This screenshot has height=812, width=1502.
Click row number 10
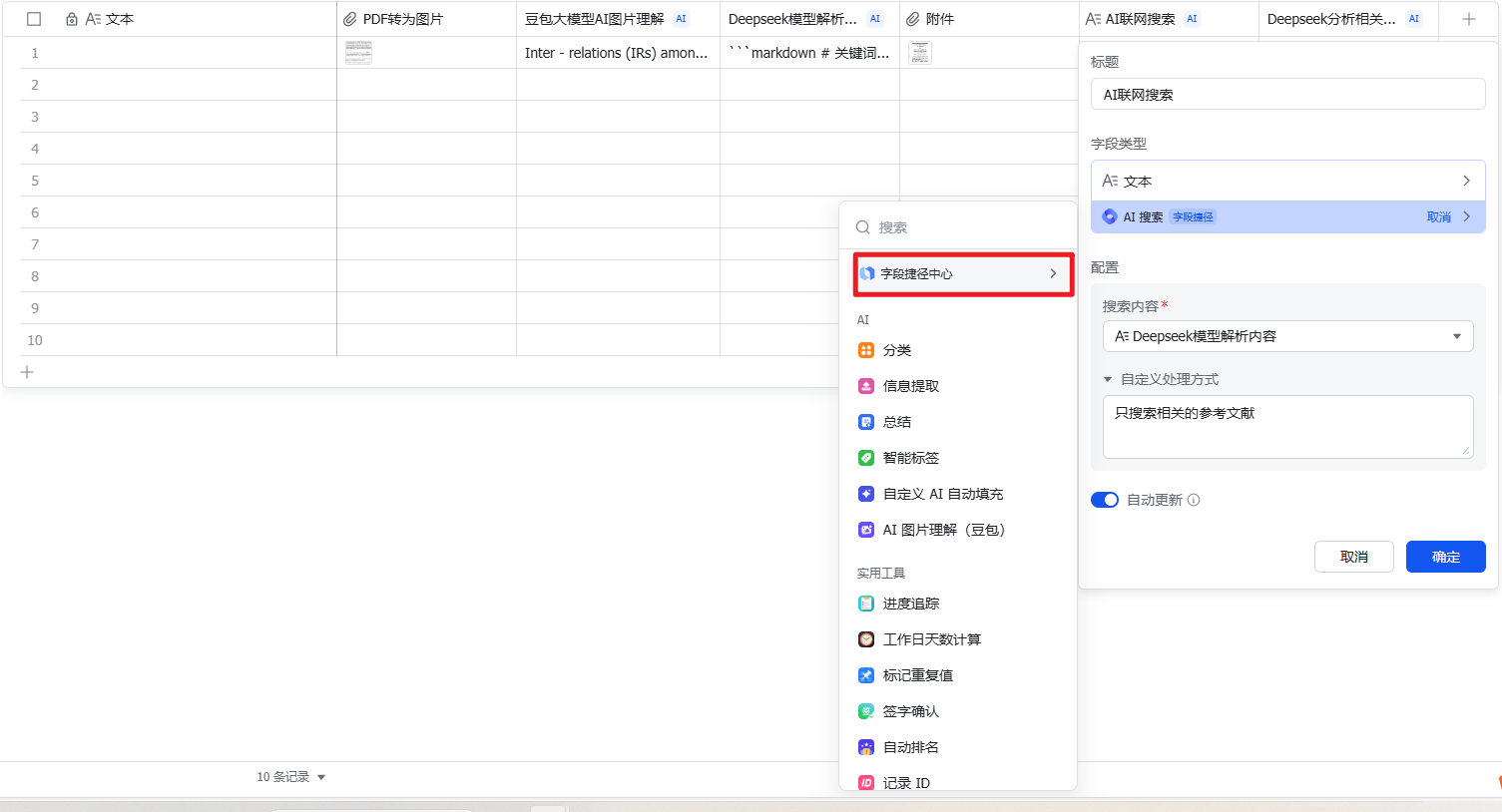tap(35, 340)
